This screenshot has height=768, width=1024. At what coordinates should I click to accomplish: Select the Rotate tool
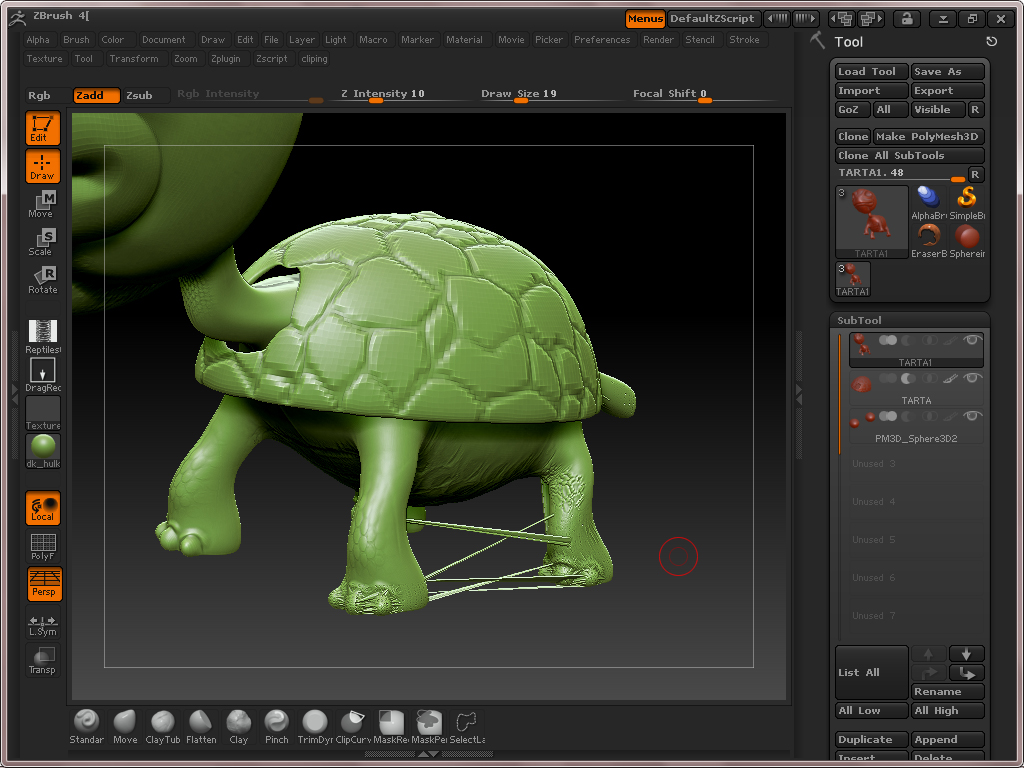[x=42, y=280]
